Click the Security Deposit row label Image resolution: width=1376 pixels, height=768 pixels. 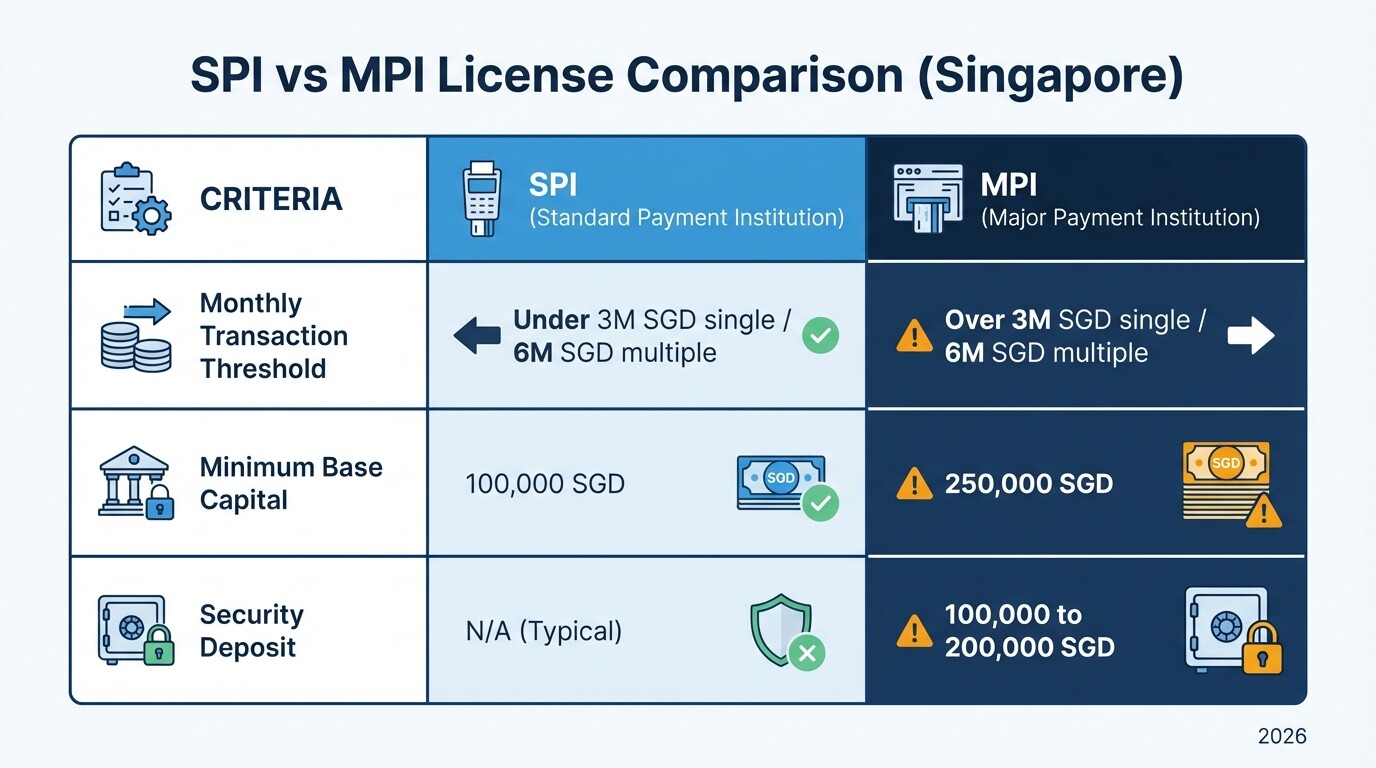[249, 630]
